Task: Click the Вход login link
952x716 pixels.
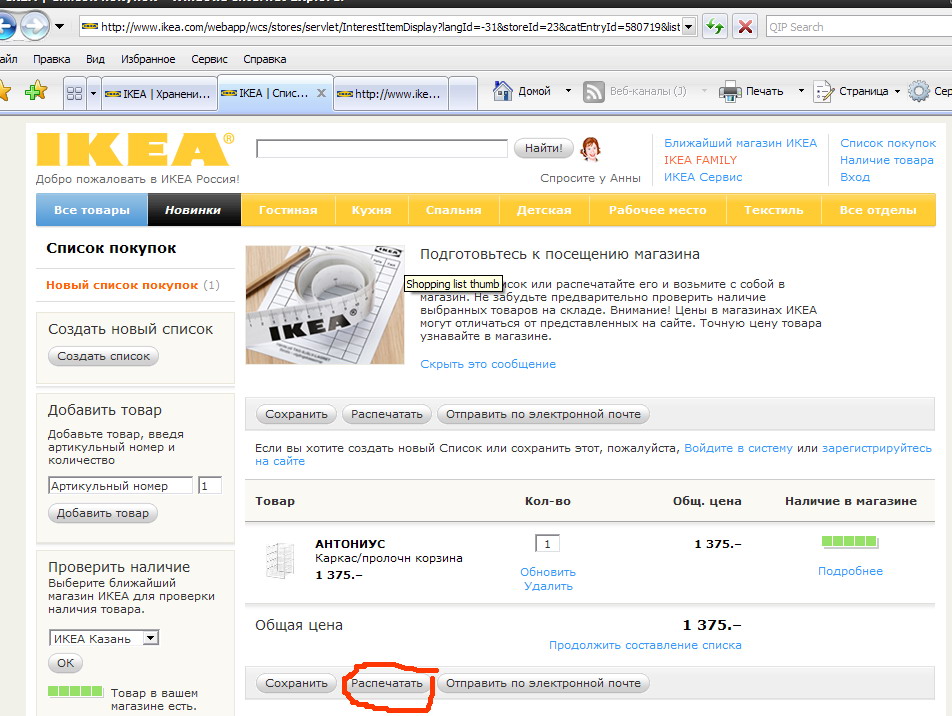Action: pyautogui.click(x=855, y=177)
